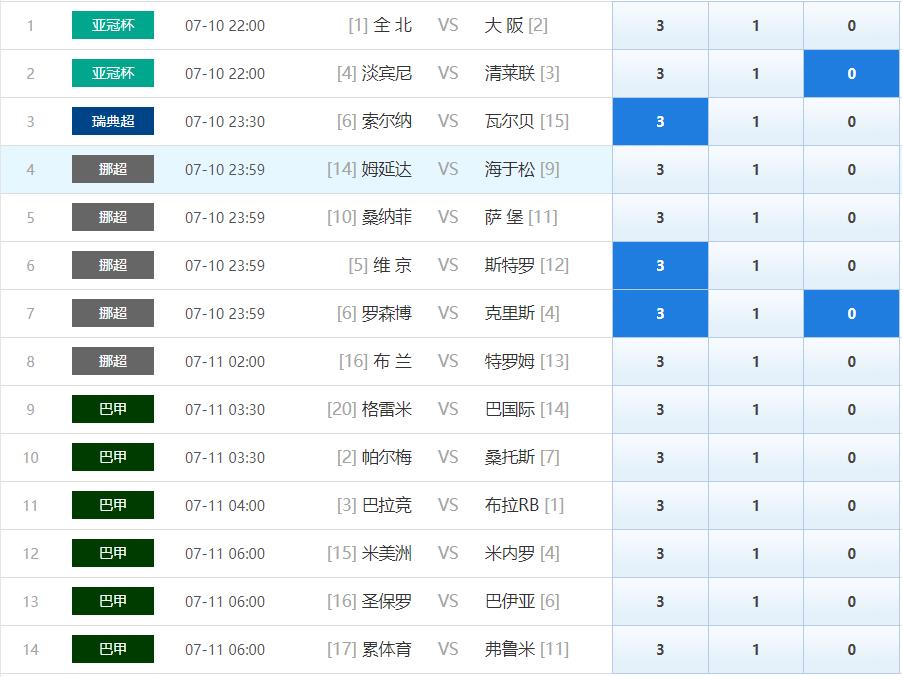902x677 pixels.
Task: Select 1 for 布兰 vs 特罗姆
Action: point(755,362)
